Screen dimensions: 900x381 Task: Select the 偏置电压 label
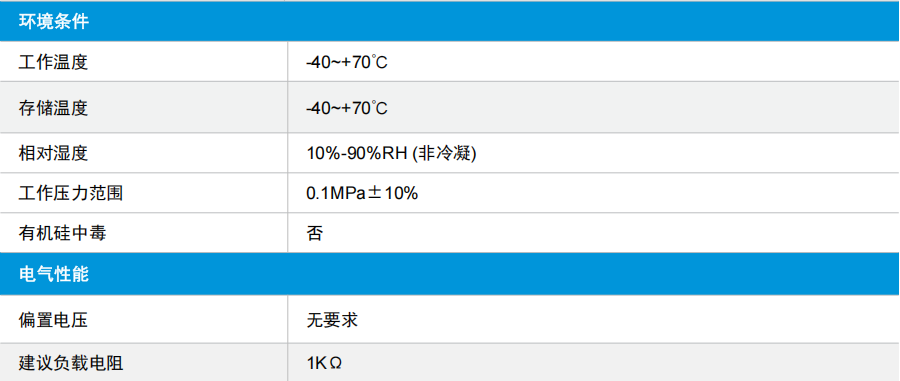(53, 320)
